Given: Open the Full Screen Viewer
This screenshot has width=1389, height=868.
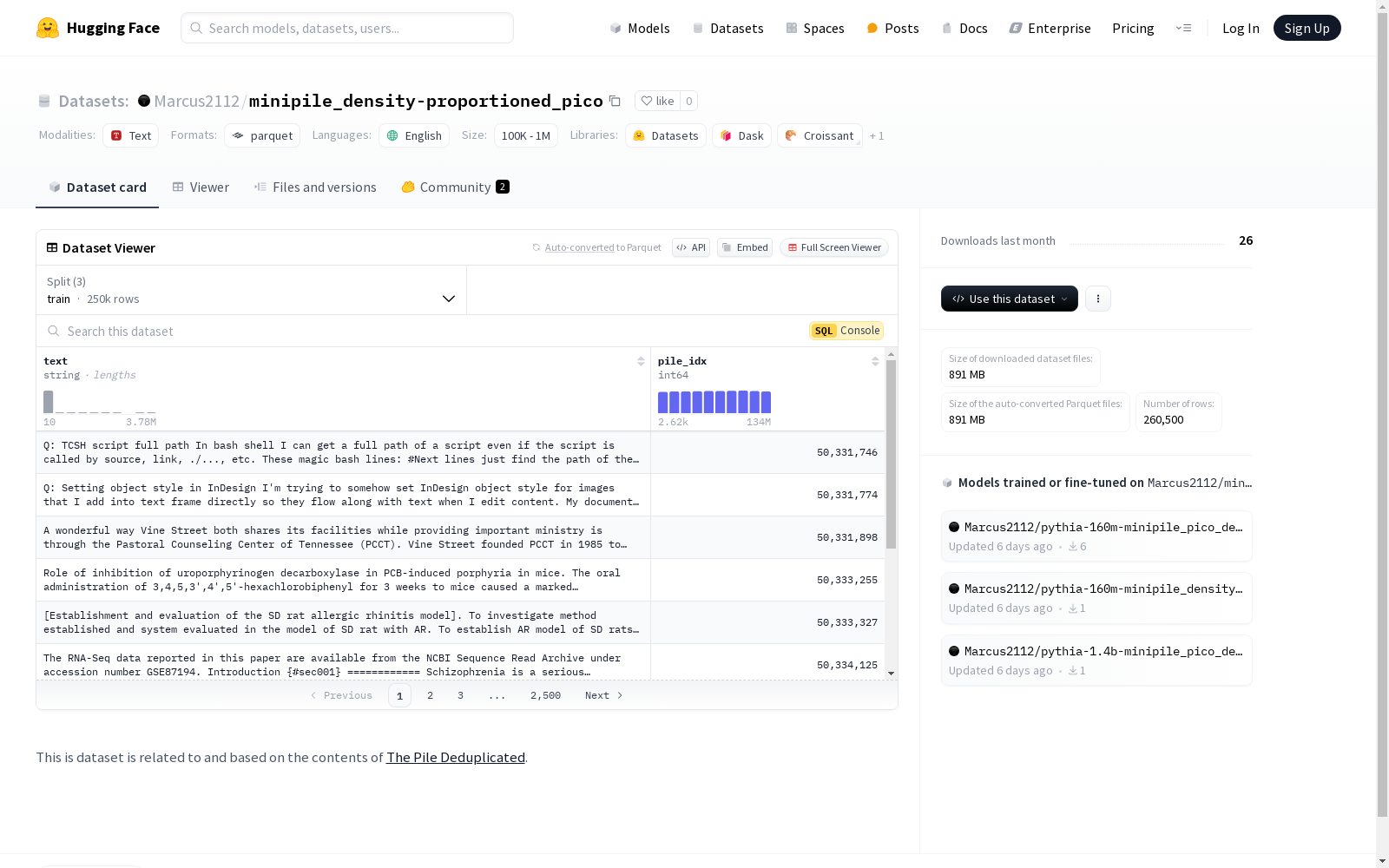Looking at the screenshot, I should click(834, 247).
